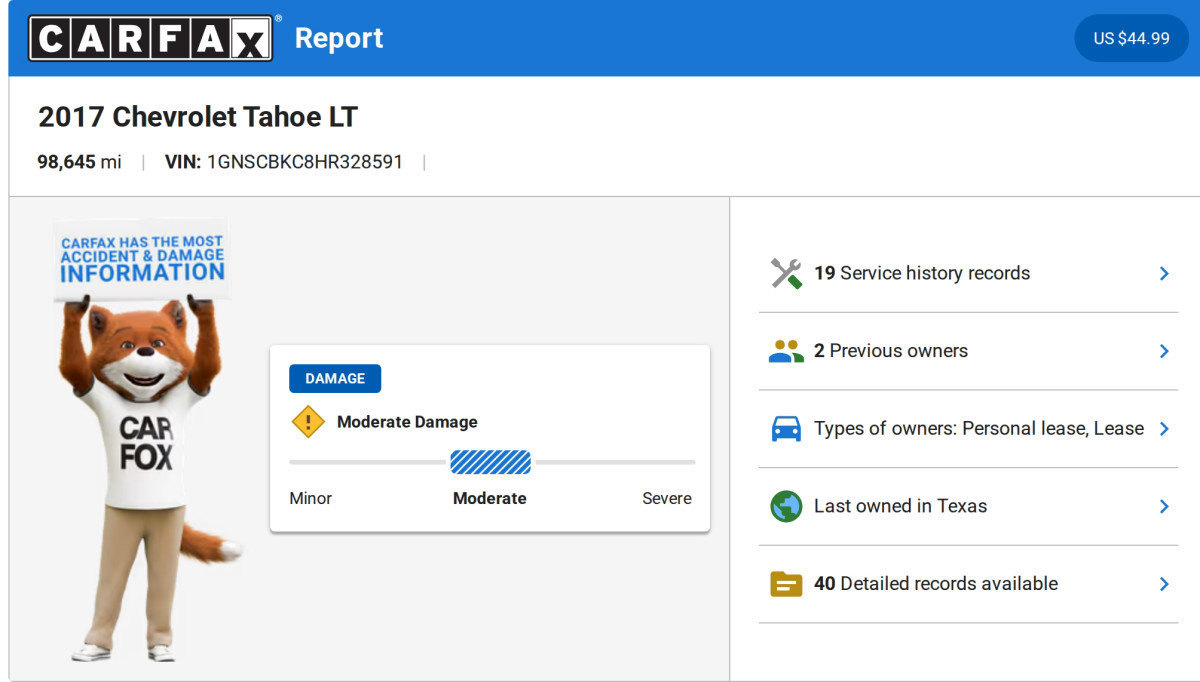Viewport: 1200px width, 682px height.
Task: Select the blue DAMAGE badge
Action: pos(335,379)
